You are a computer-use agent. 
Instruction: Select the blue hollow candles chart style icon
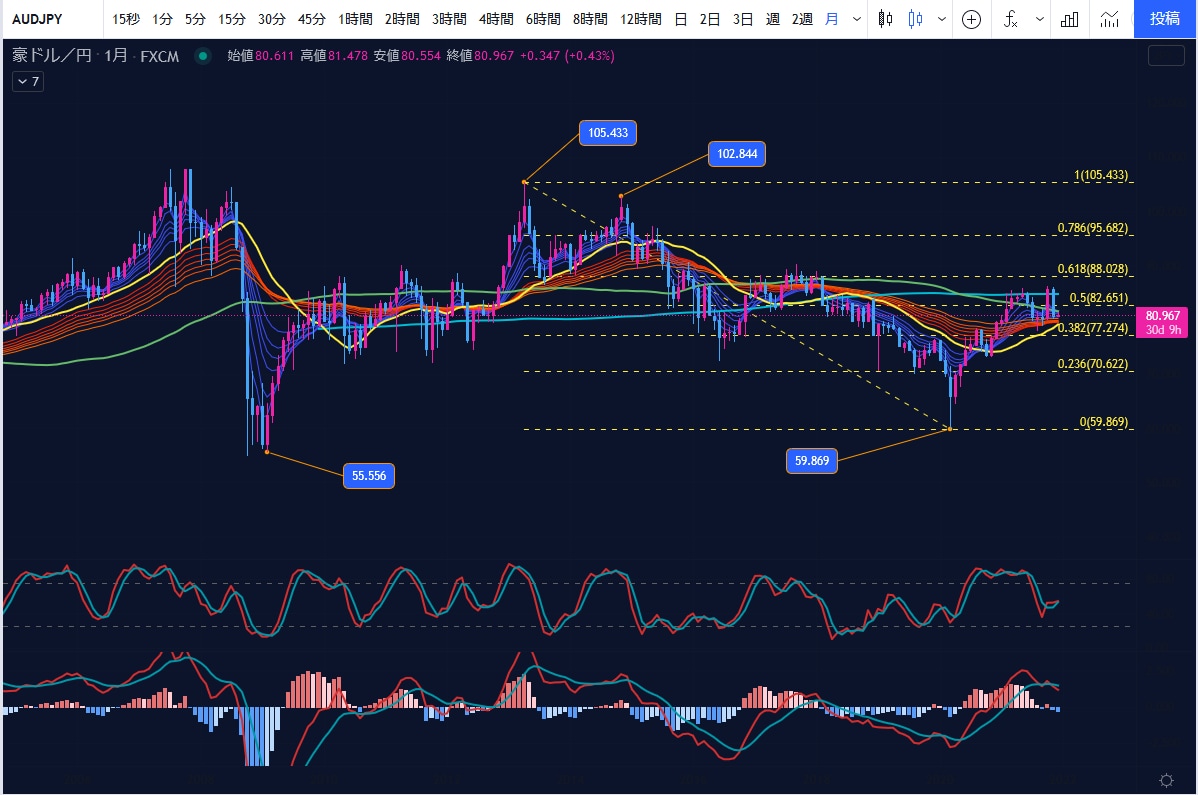tap(915, 19)
